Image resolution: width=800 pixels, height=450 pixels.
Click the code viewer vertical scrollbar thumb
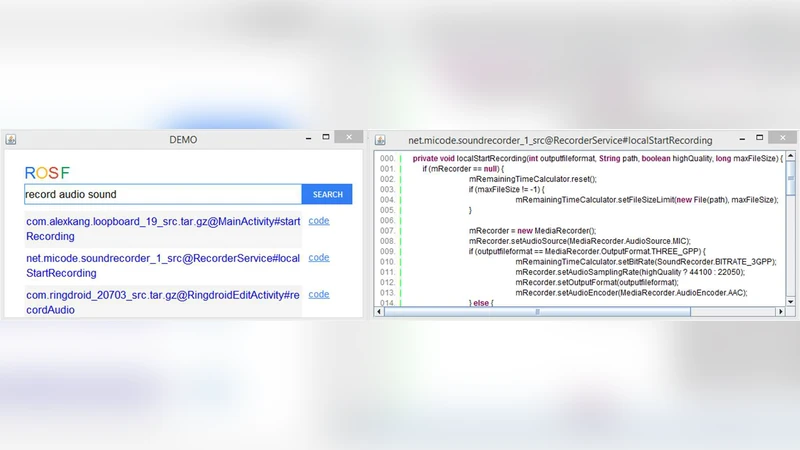click(x=791, y=180)
